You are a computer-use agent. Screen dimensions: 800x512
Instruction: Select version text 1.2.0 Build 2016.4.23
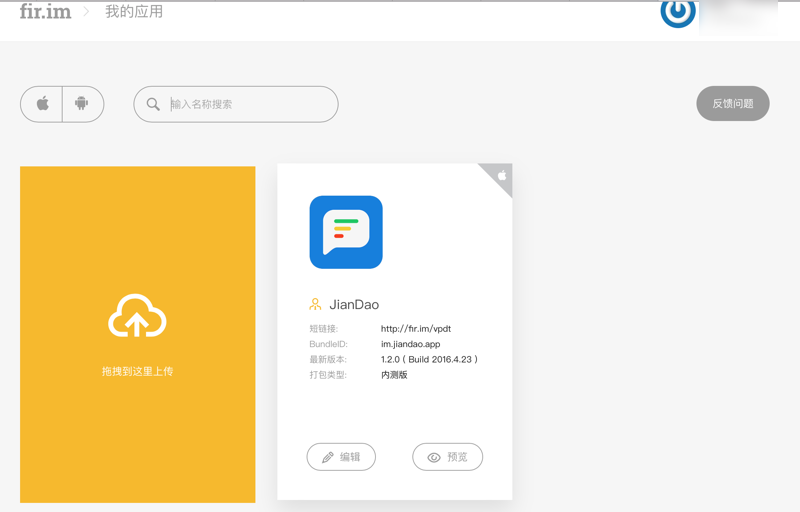point(429,360)
